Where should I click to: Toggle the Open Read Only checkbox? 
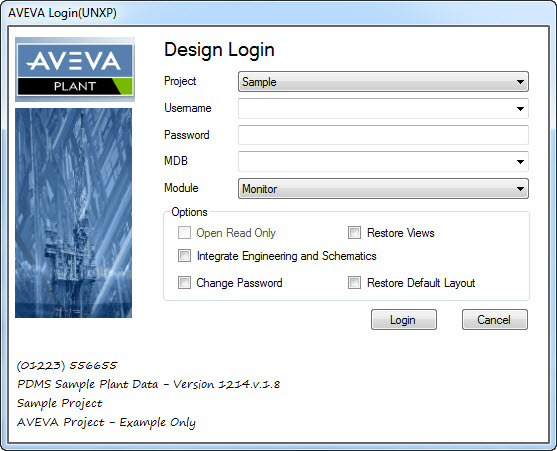click(x=184, y=233)
